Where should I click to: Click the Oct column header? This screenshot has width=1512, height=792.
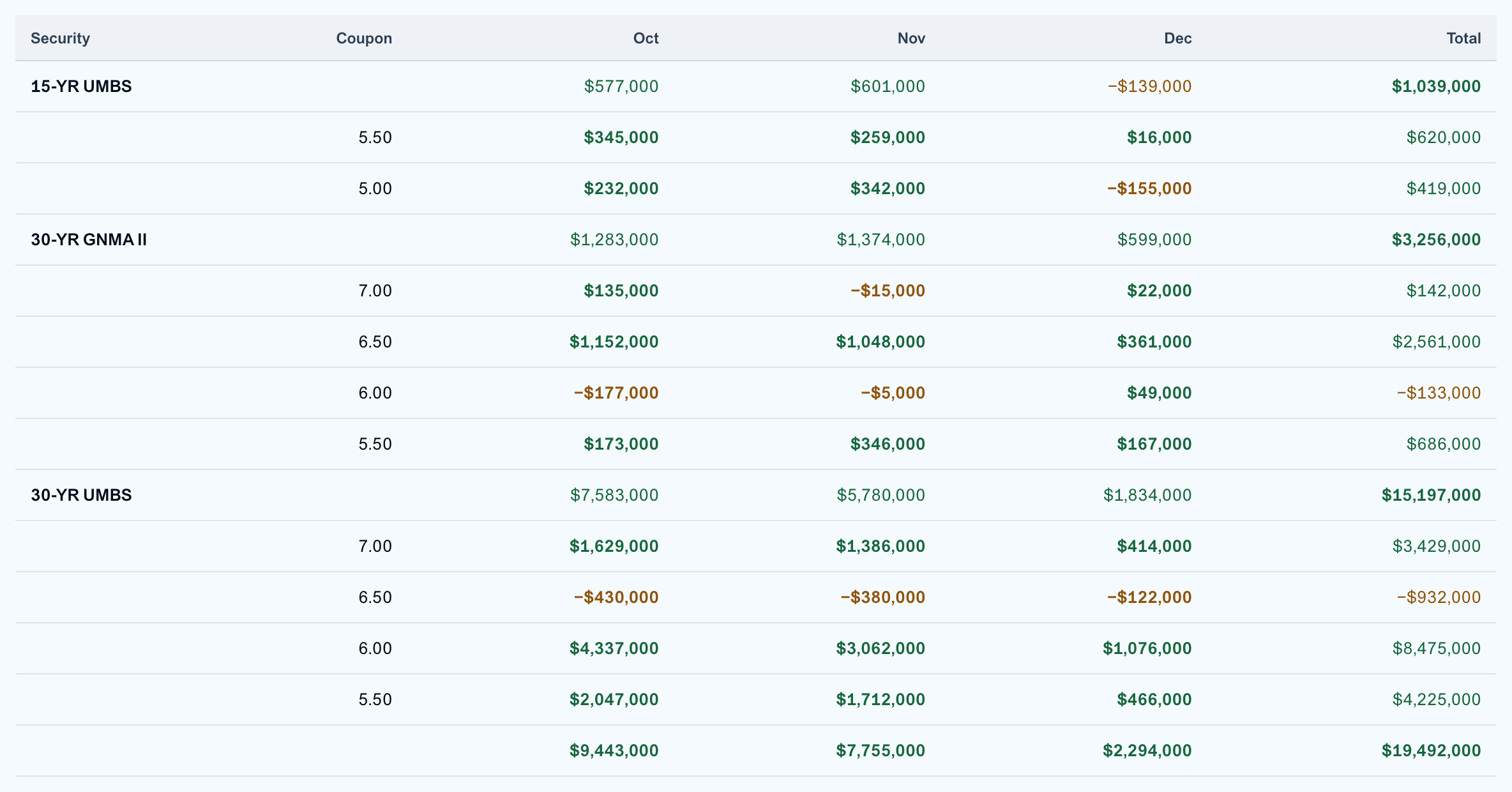[646, 38]
